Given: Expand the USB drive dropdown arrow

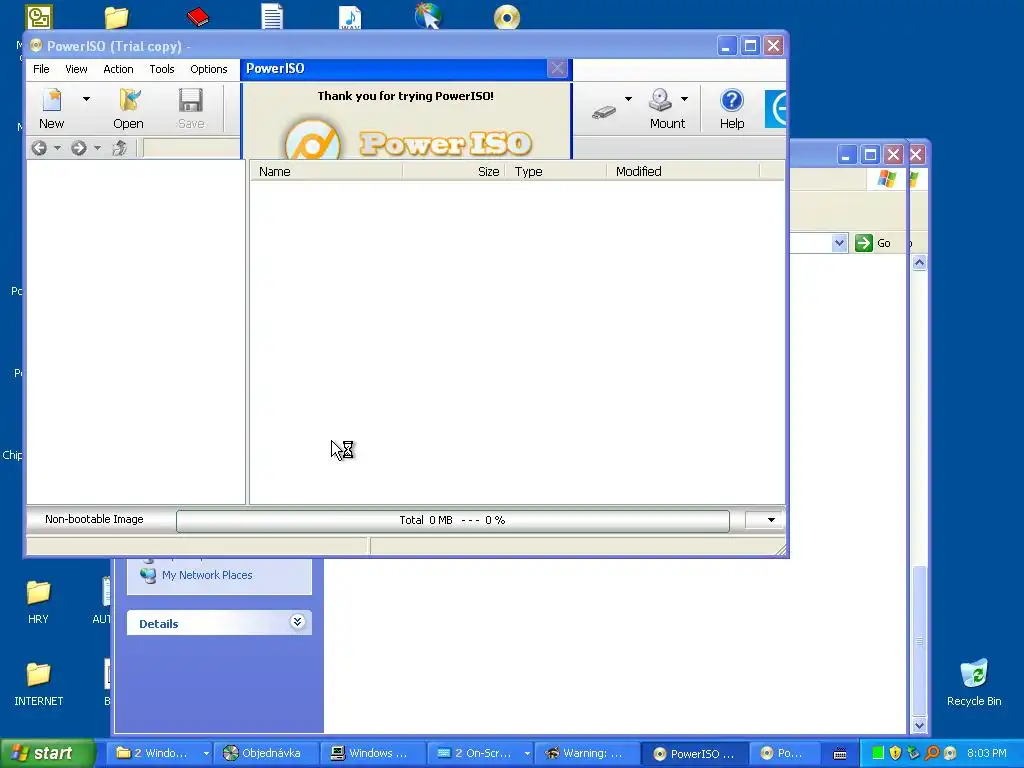Looking at the screenshot, I should point(628,99).
